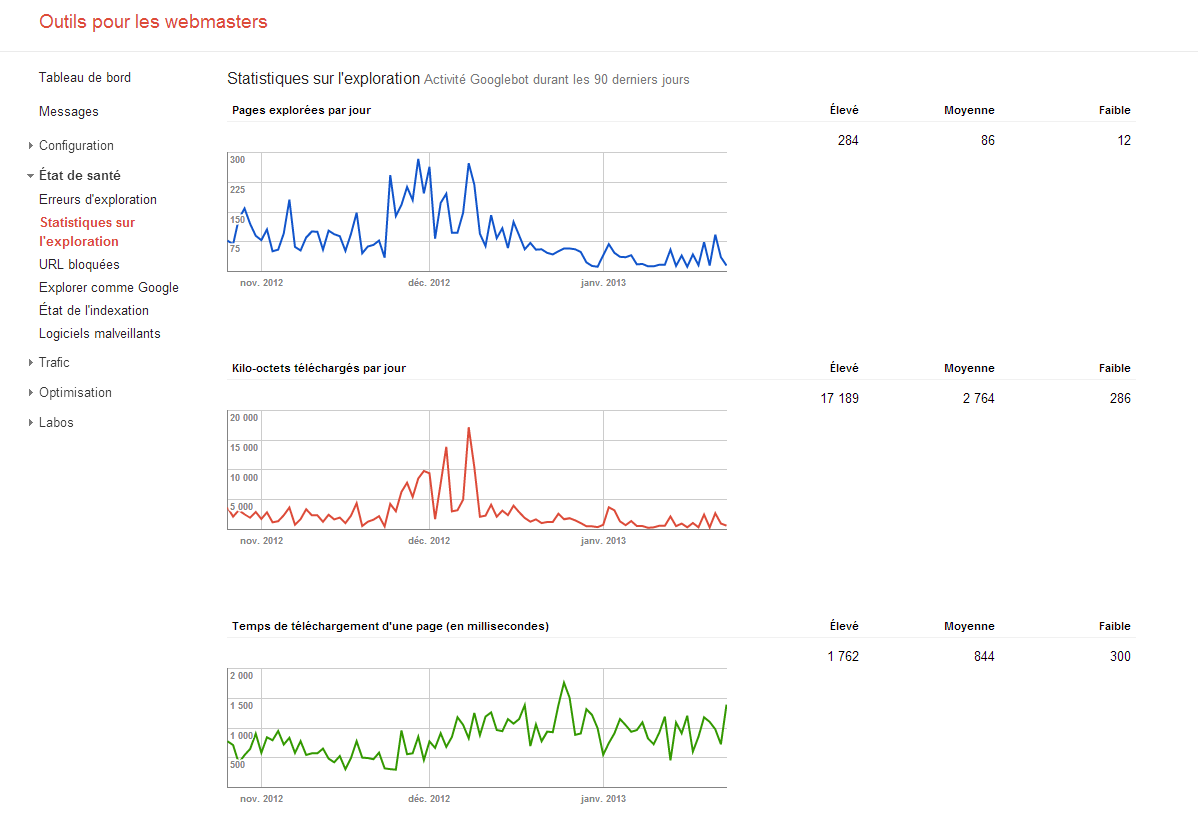The height and width of the screenshot is (813, 1198).
Task: Expand the Optimisation section arrow
Action: pos(31,393)
